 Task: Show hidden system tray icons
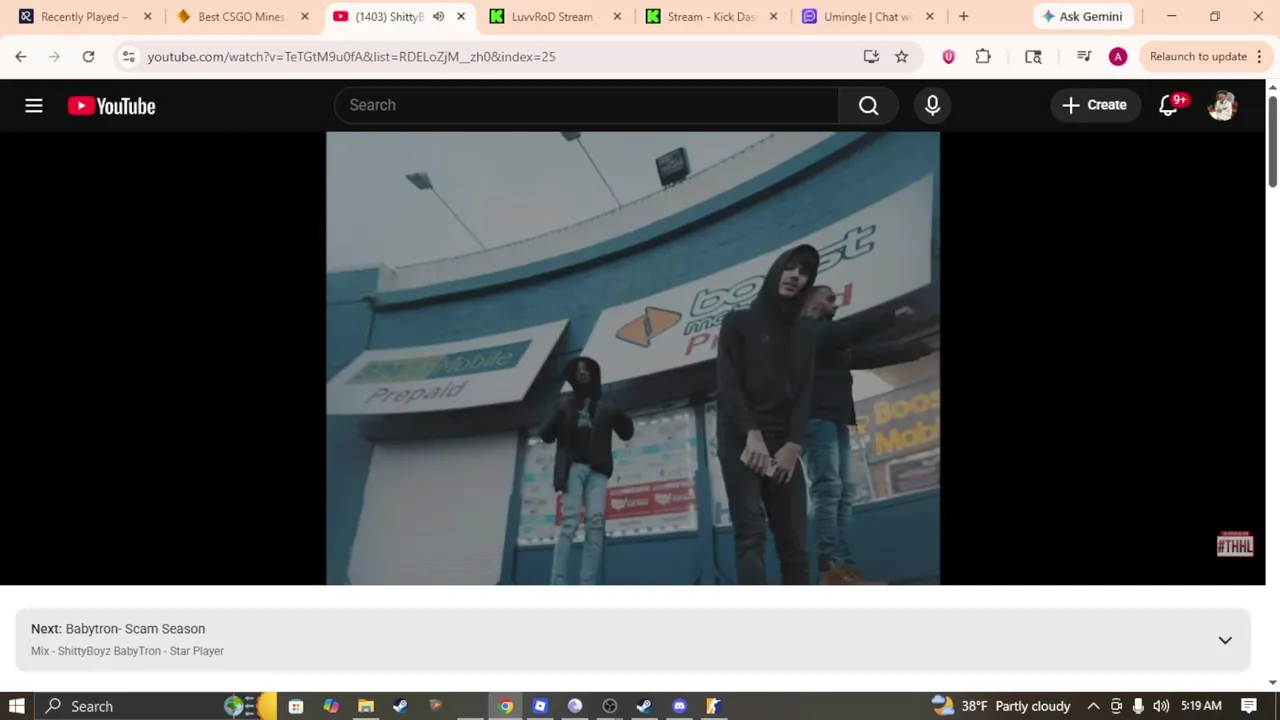(x=1093, y=706)
